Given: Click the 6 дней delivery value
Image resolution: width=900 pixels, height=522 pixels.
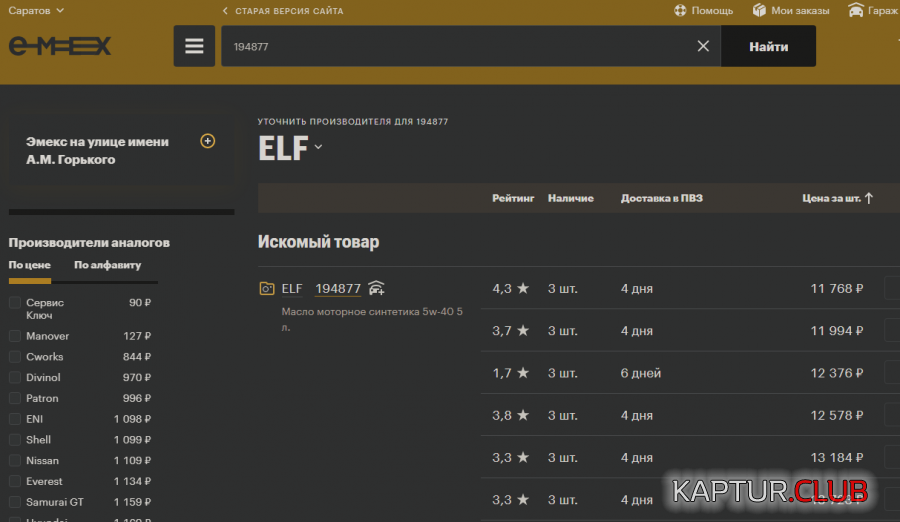Looking at the screenshot, I should (641, 373).
